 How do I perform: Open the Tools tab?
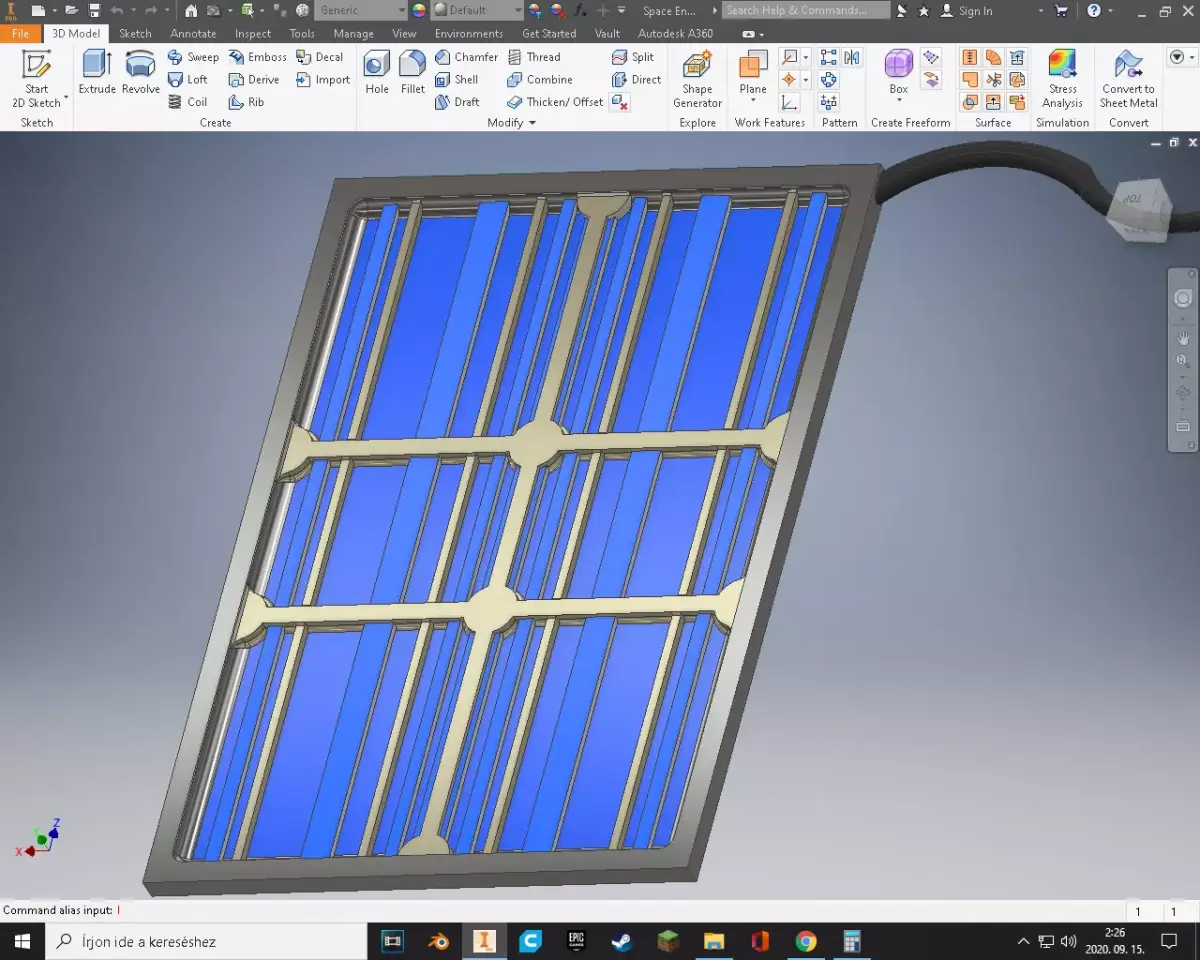(x=302, y=33)
